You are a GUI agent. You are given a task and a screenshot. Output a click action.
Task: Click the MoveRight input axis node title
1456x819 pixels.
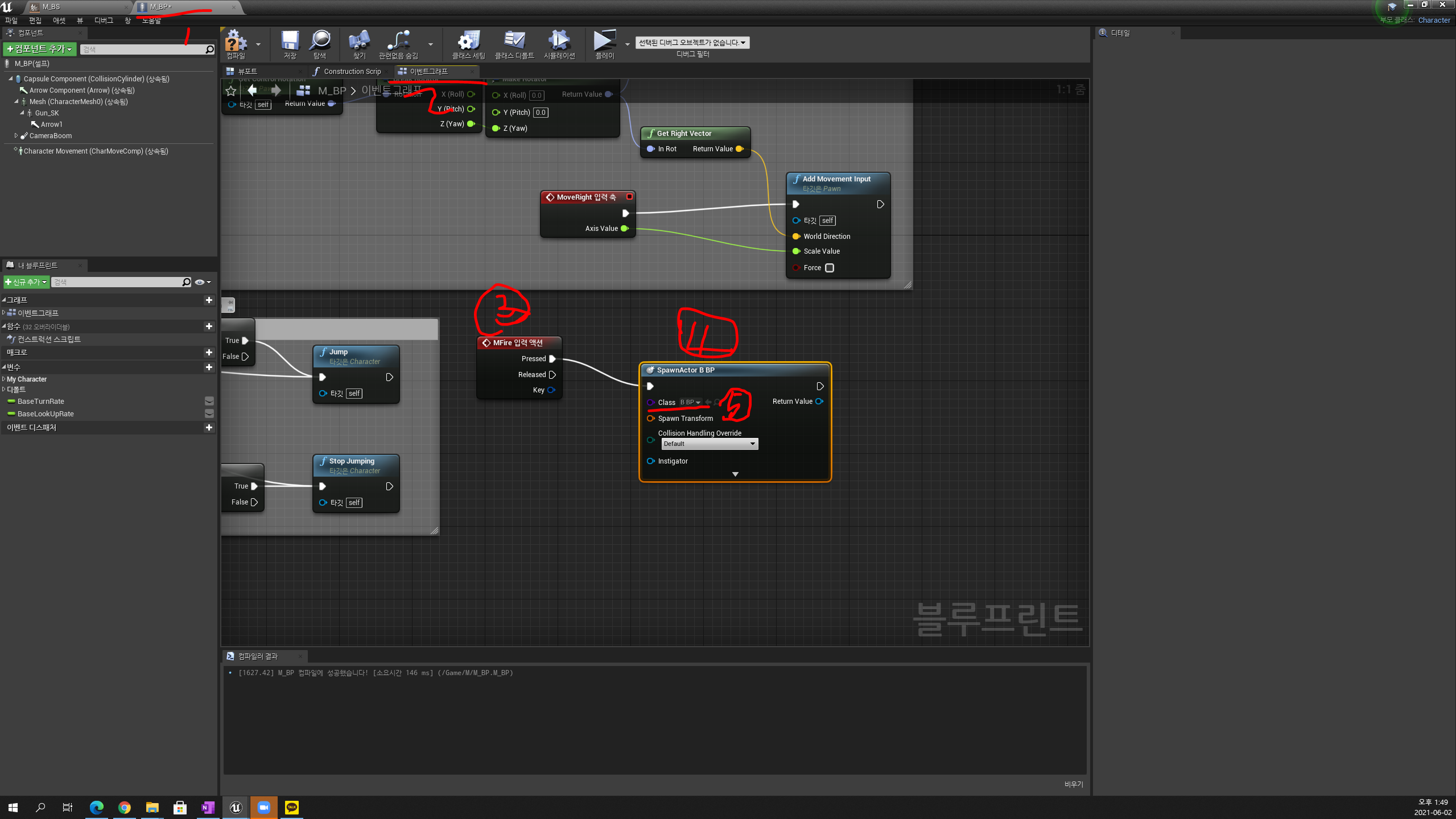click(x=586, y=197)
